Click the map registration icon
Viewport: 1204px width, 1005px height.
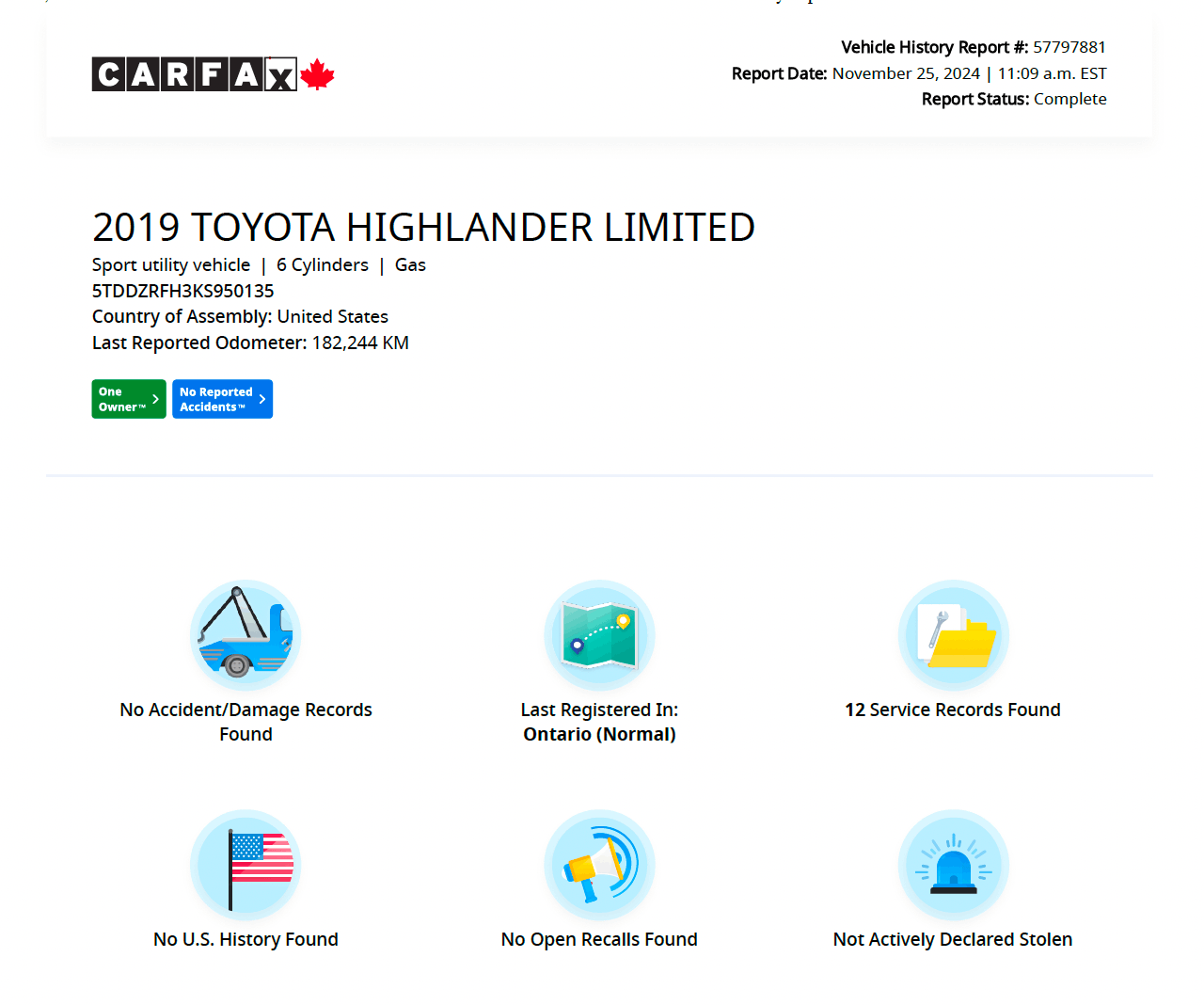coord(599,635)
